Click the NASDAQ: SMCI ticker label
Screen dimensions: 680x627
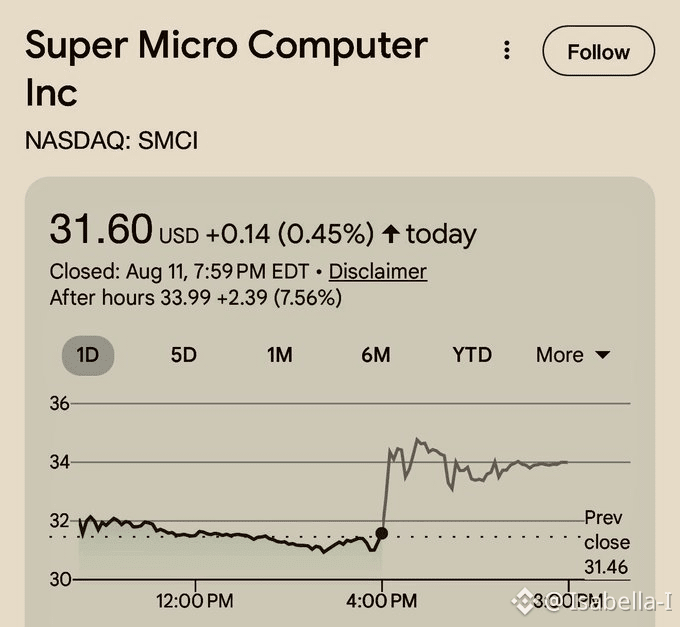[111, 141]
